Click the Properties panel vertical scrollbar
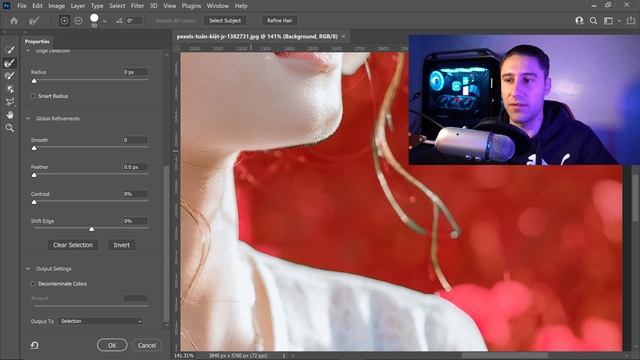Image resolution: width=640 pixels, height=360 pixels. click(166, 244)
